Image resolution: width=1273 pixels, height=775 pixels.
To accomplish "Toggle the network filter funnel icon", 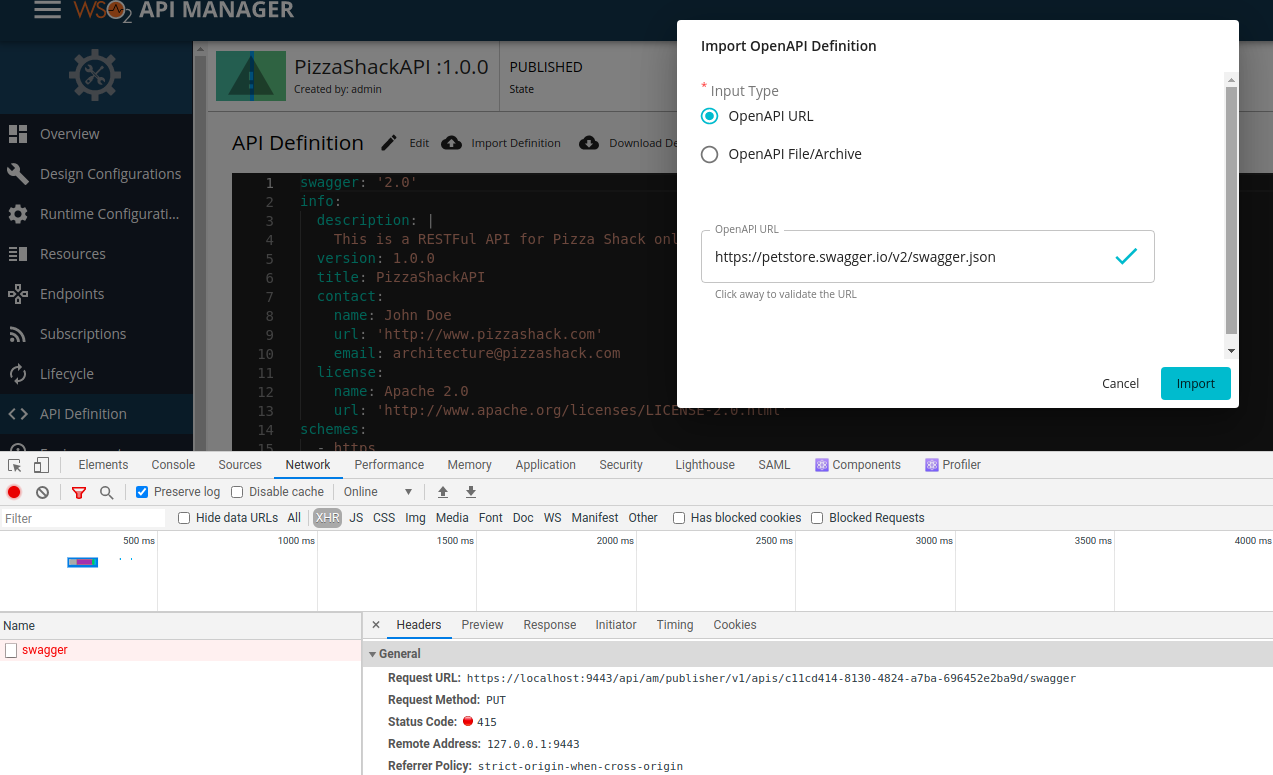I will coord(79,492).
